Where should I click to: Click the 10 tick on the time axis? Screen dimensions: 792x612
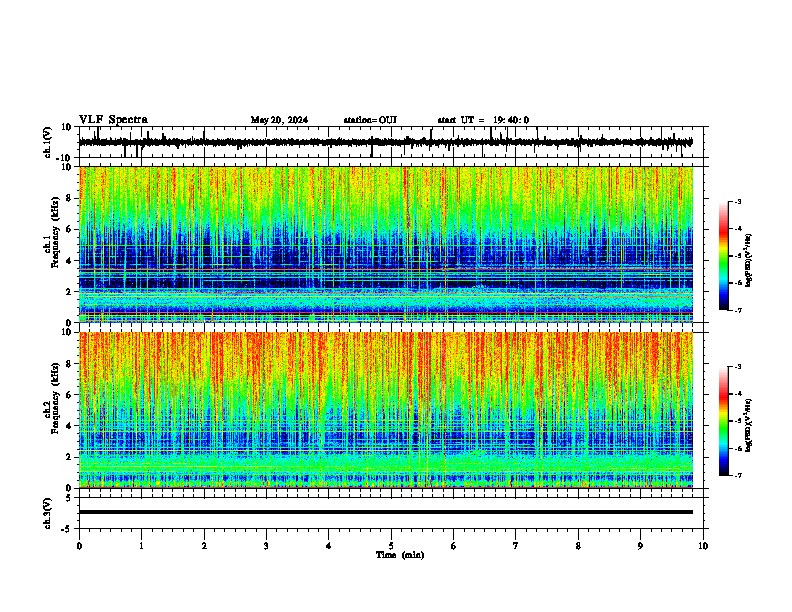click(703, 546)
